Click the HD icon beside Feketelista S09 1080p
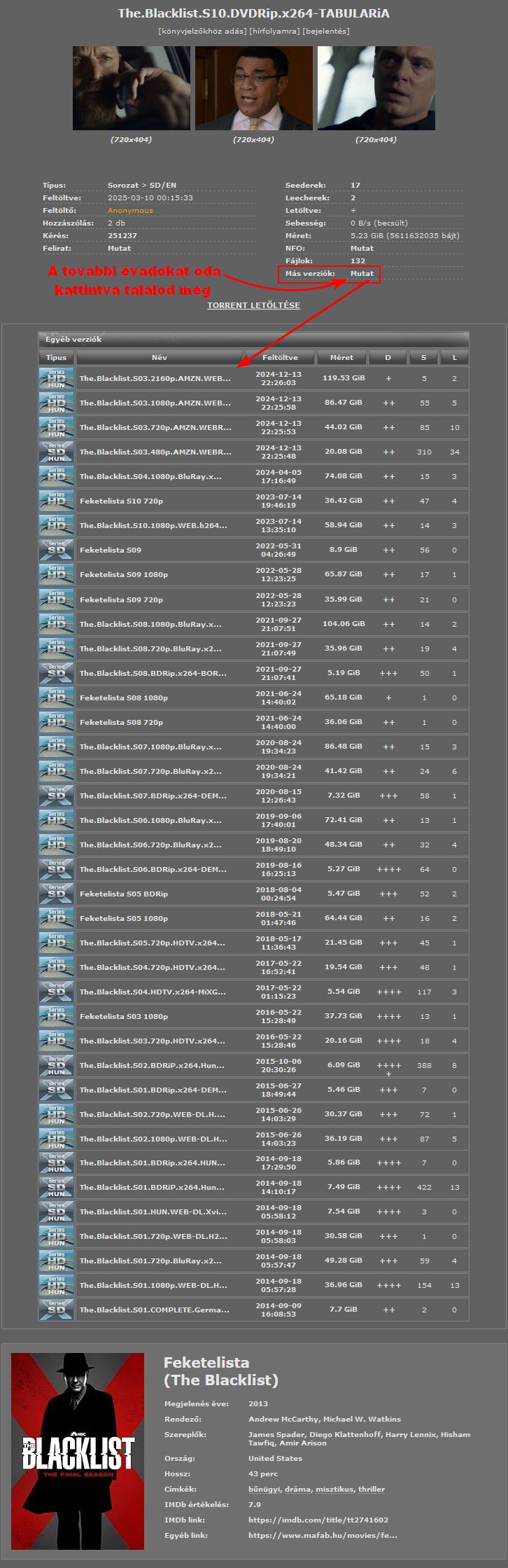 (x=57, y=574)
